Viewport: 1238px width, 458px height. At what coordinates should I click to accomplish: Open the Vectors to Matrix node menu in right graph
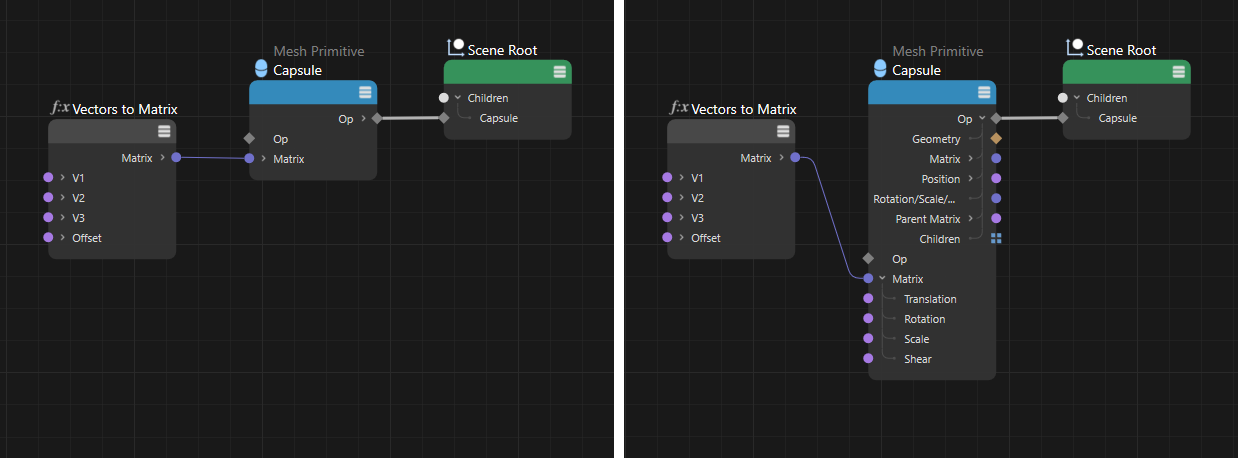[783, 131]
